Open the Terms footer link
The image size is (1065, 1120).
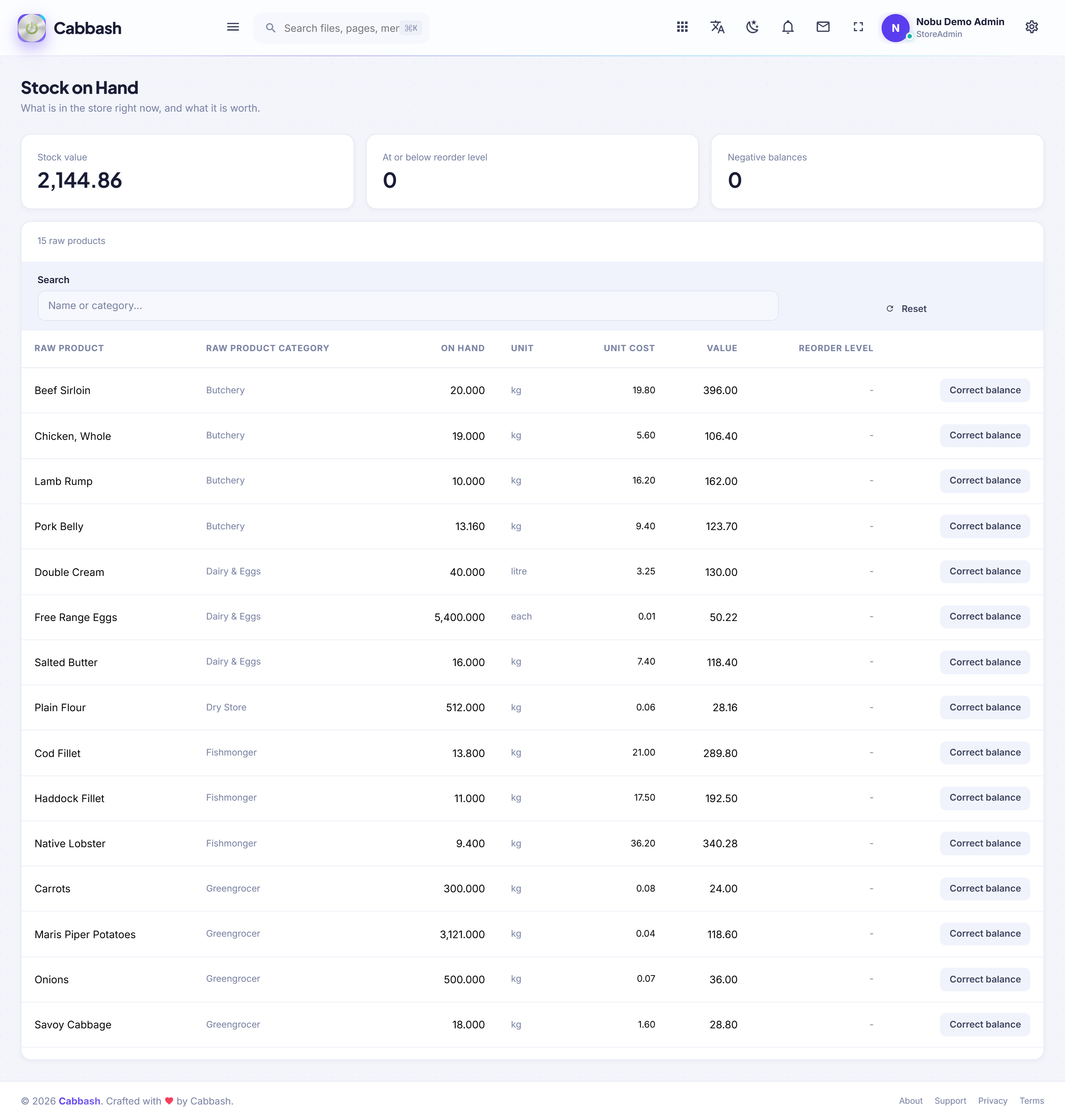tap(1031, 1101)
